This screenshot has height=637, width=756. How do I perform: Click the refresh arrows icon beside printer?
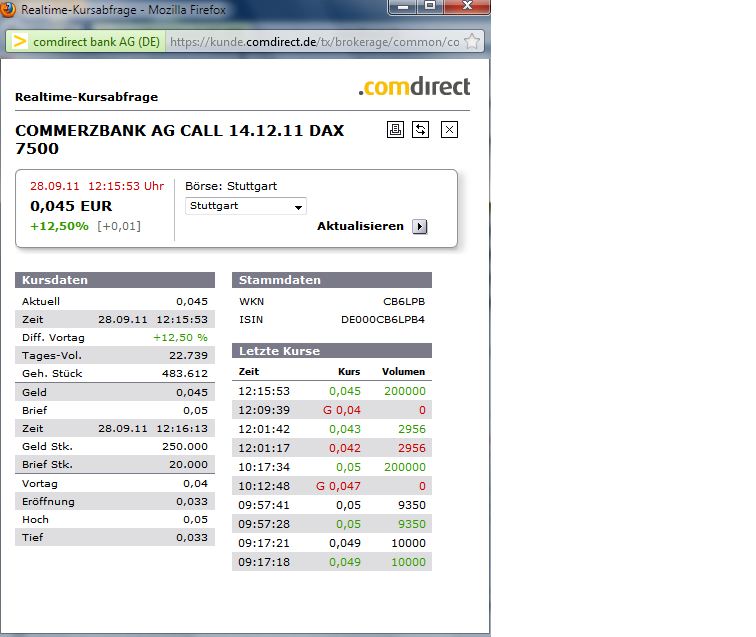(x=420, y=130)
